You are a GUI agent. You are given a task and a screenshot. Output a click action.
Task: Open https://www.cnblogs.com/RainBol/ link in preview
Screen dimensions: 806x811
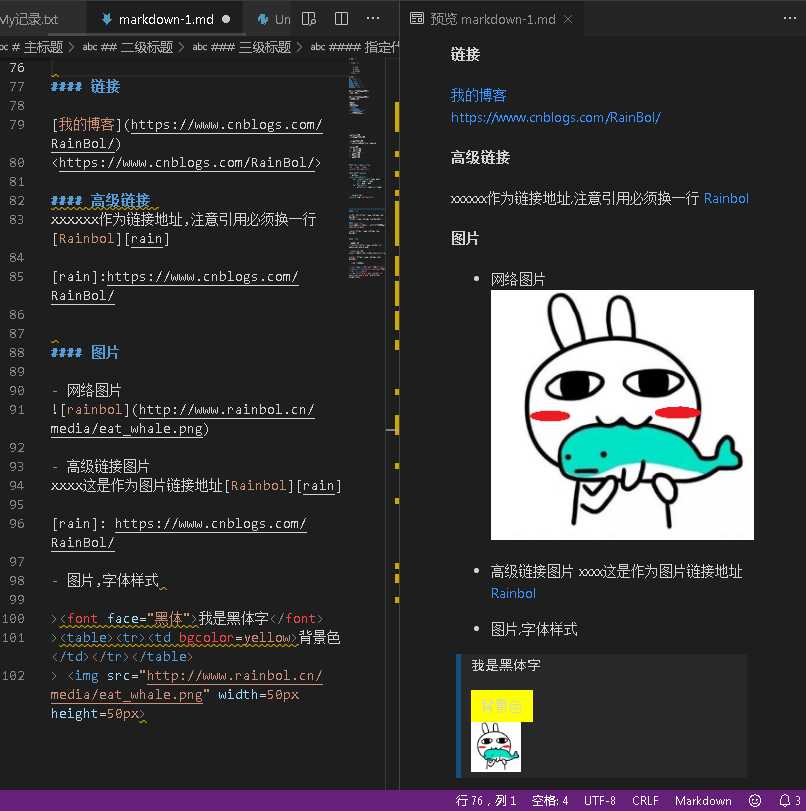click(556, 118)
